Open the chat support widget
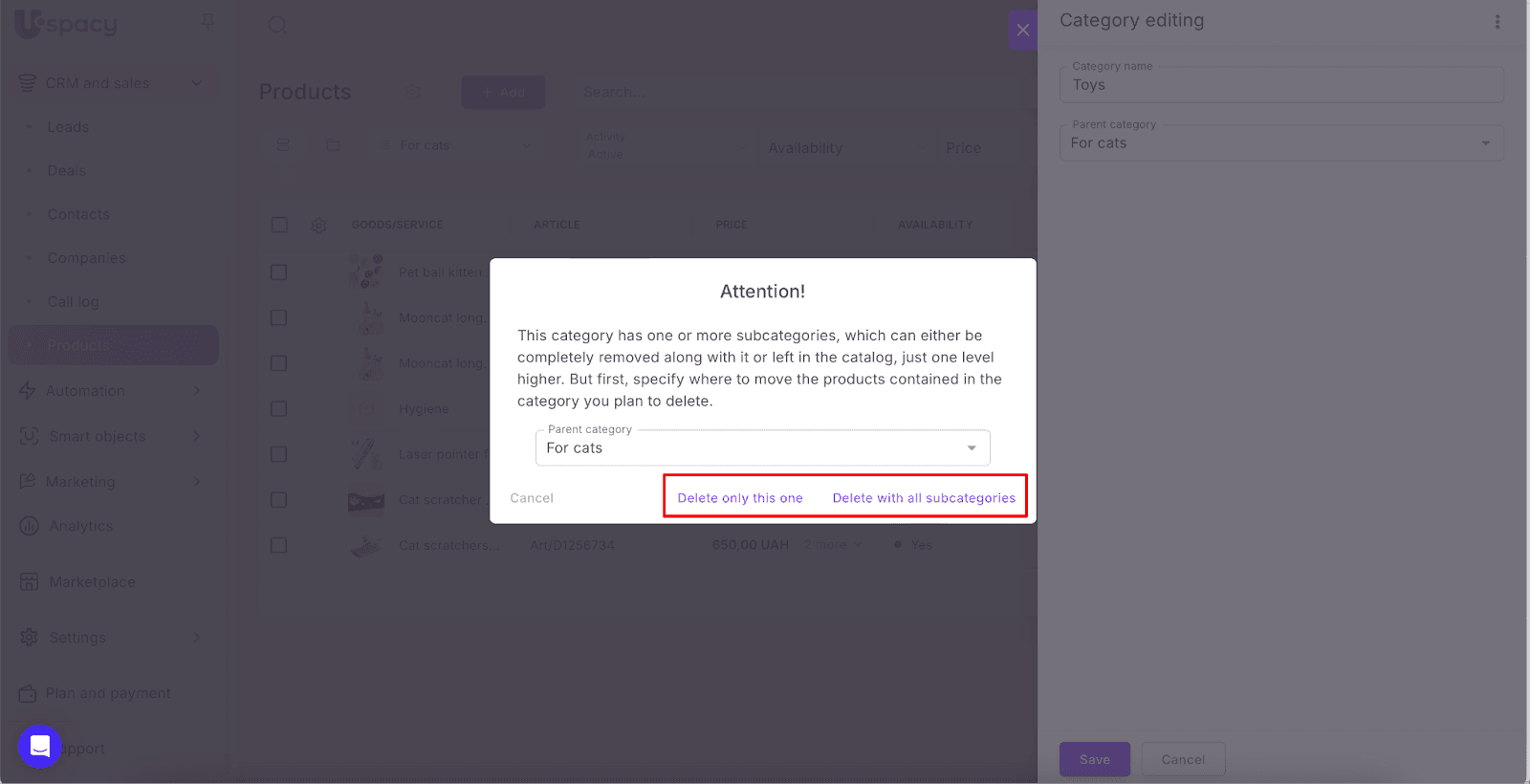The width and height of the screenshot is (1530, 784). [x=40, y=747]
